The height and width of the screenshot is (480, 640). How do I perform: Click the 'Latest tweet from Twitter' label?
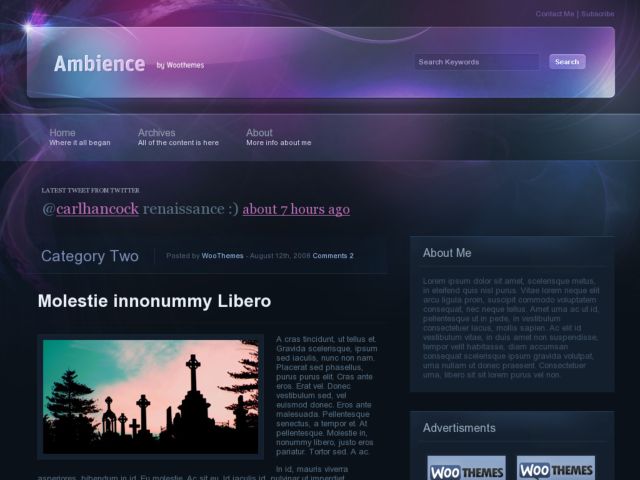91,190
